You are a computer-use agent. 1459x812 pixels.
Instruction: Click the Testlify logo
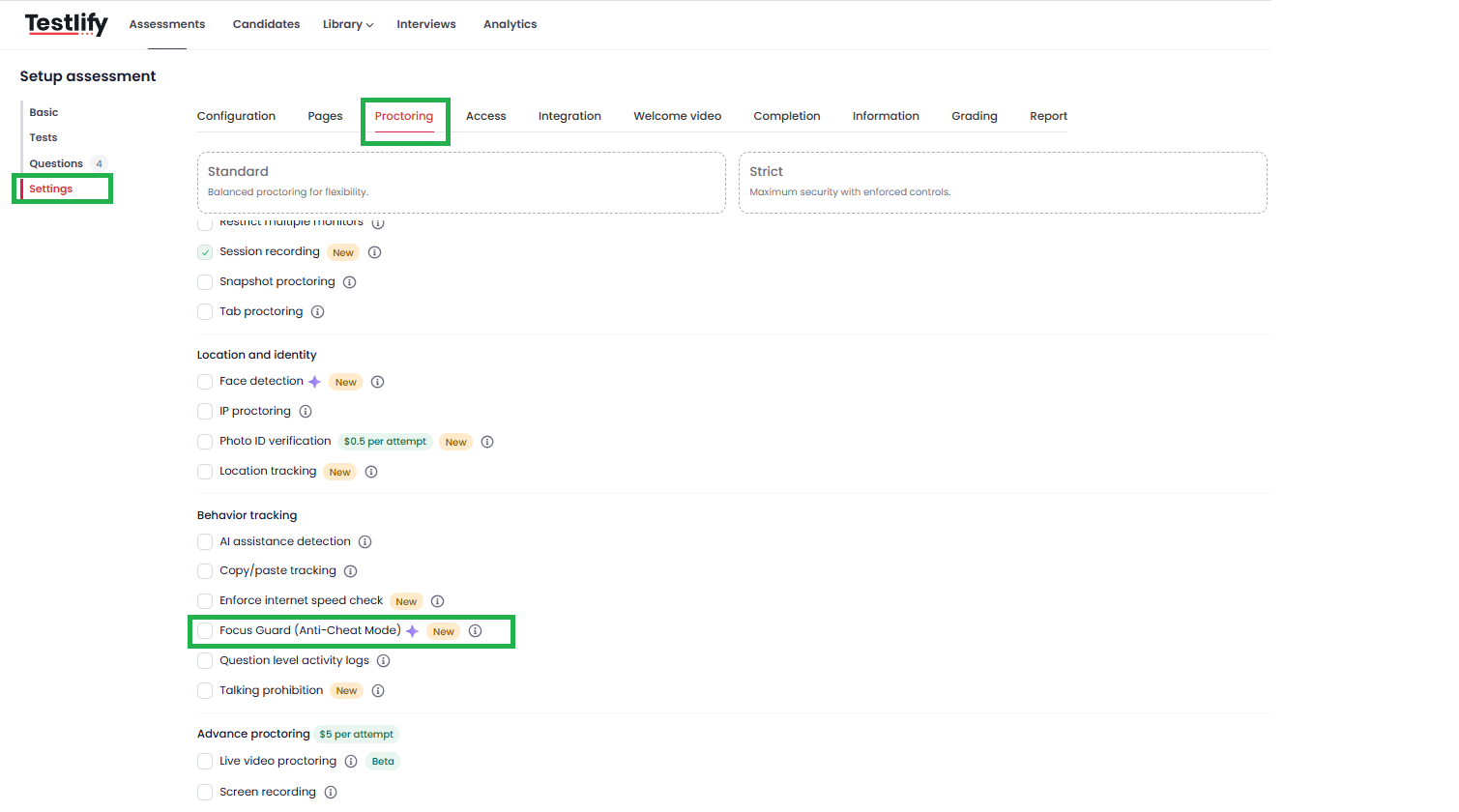pyautogui.click(x=66, y=24)
